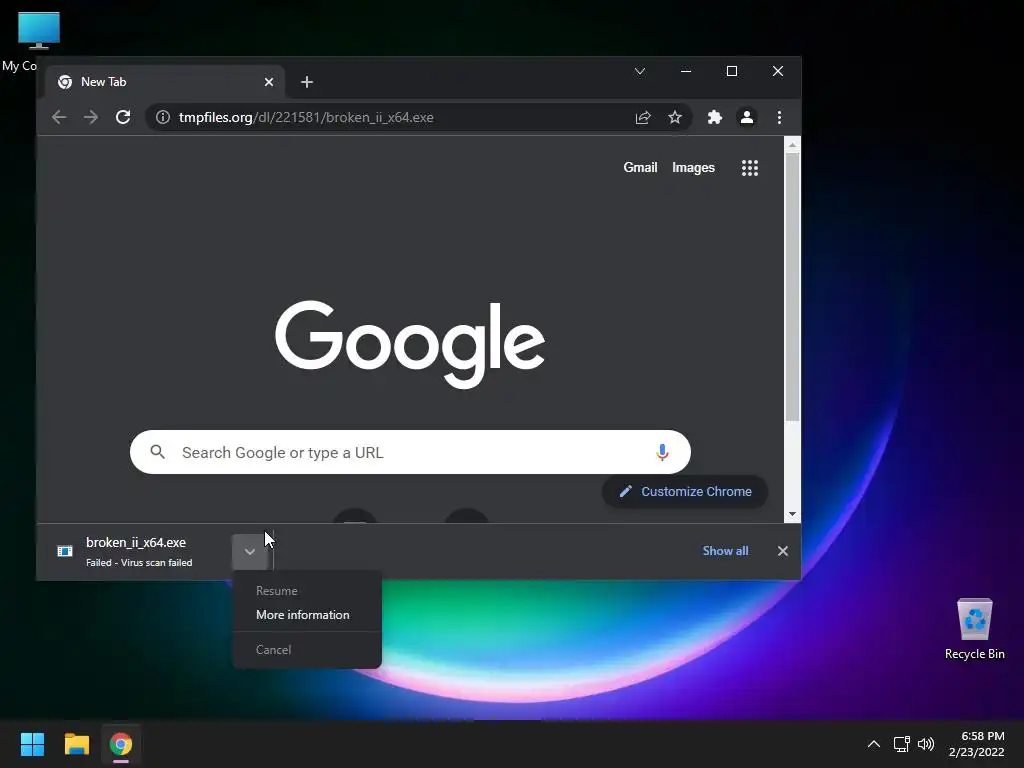This screenshot has width=1024, height=768.
Task: Click the Google search box
Action: tap(410, 452)
